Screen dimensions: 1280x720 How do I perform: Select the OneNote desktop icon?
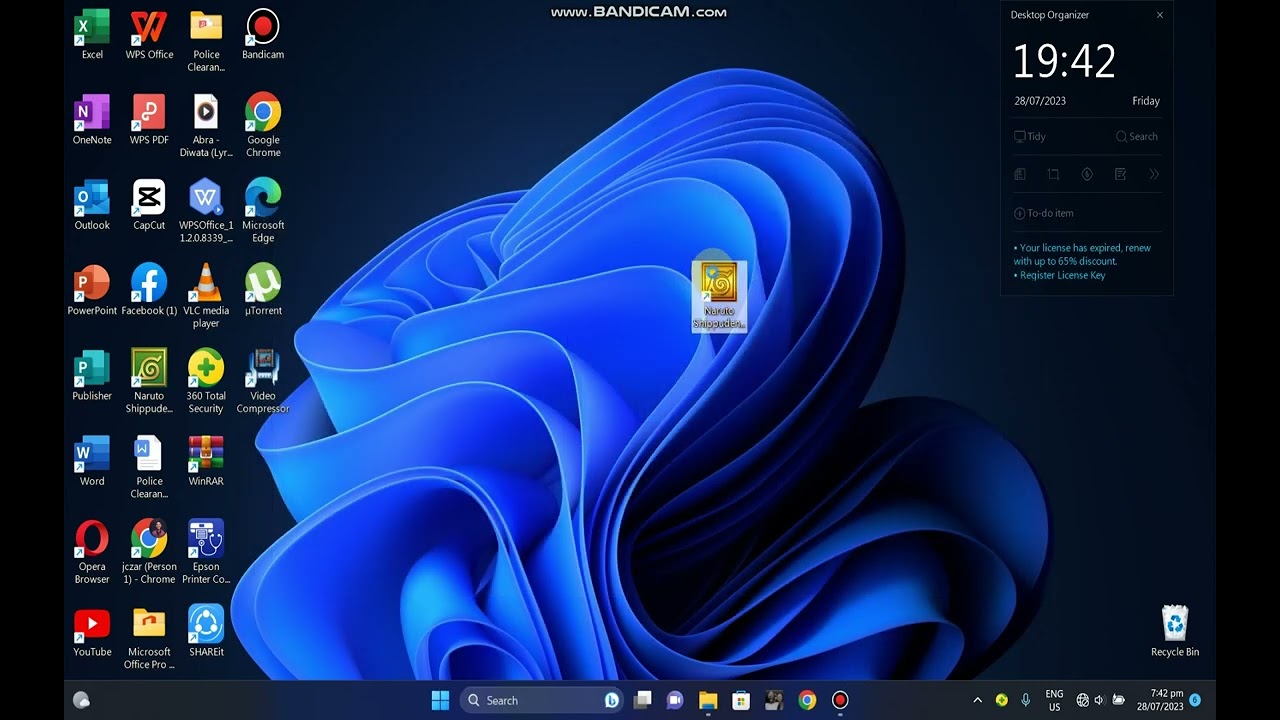click(92, 120)
